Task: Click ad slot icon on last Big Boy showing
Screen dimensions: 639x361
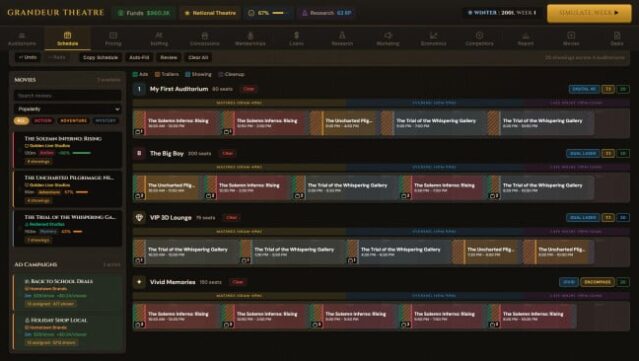Action: [494, 196]
